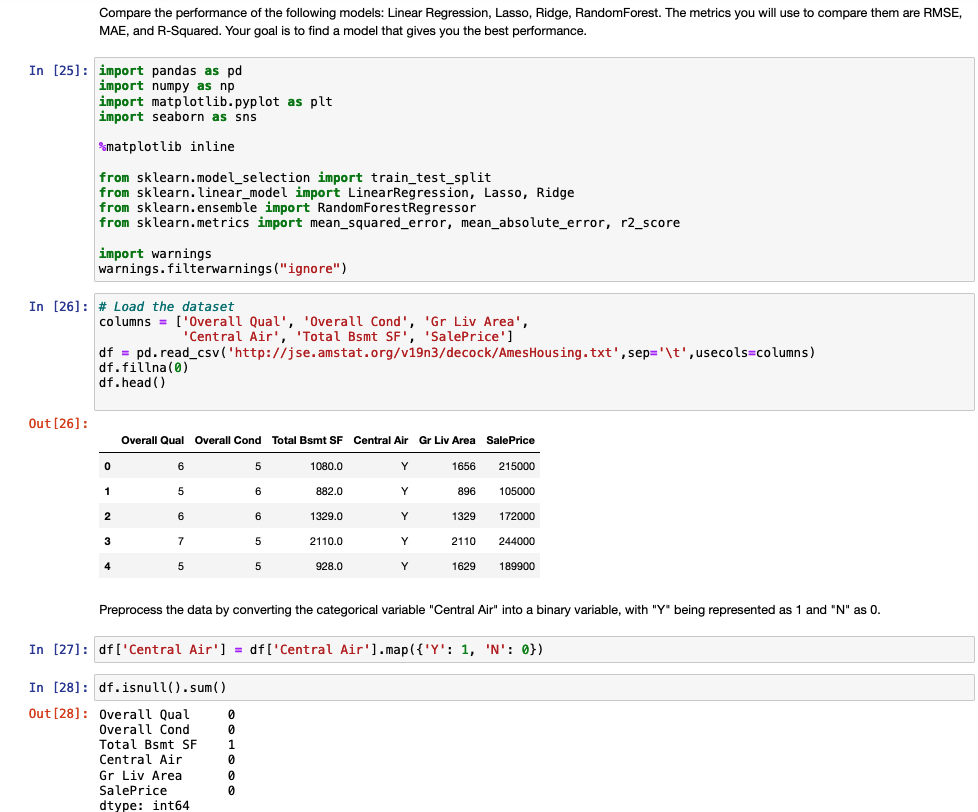Click the Gr Liv Area value 1656

click(x=463, y=466)
